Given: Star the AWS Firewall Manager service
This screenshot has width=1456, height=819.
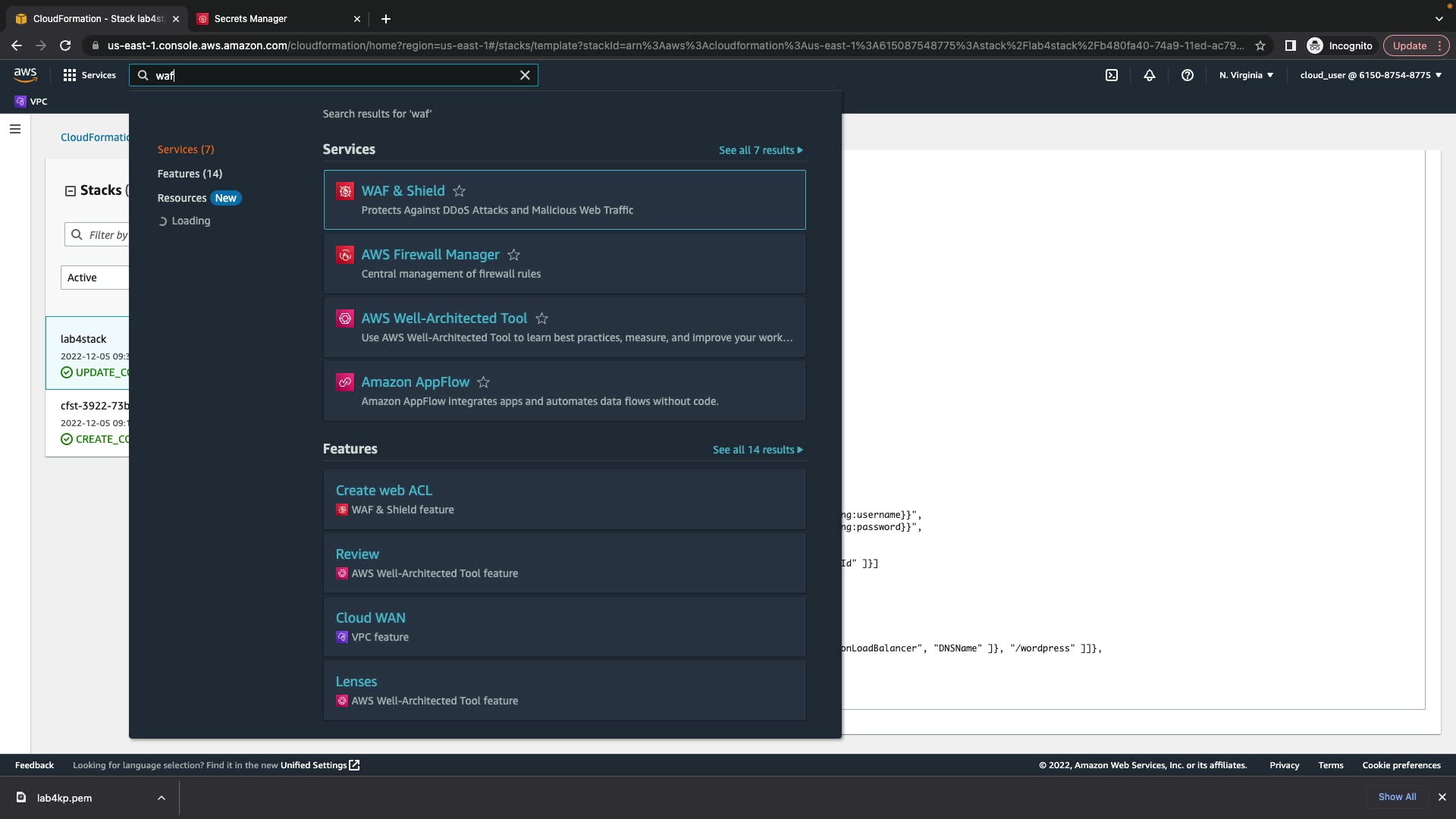Looking at the screenshot, I should point(513,255).
